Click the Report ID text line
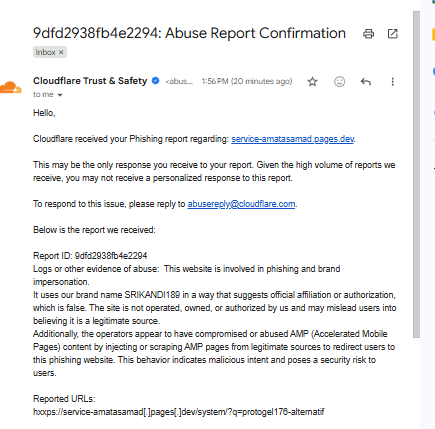This screenshot has width=435, height=429. 90,256
